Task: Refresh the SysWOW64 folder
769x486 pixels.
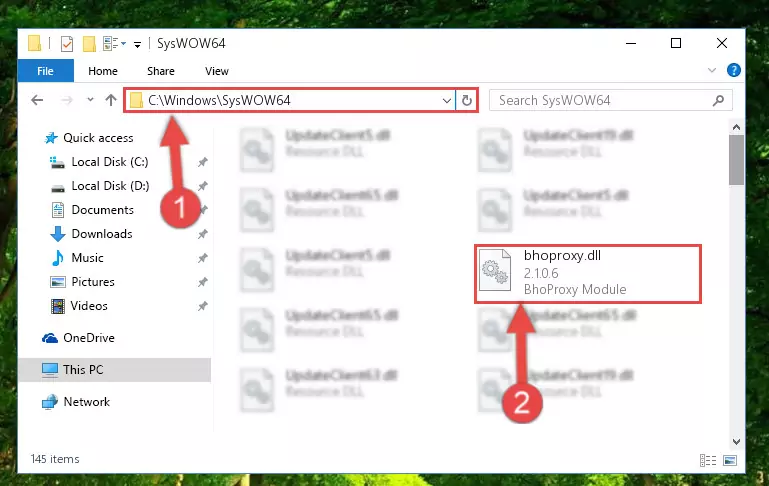Action: (466, 101)
